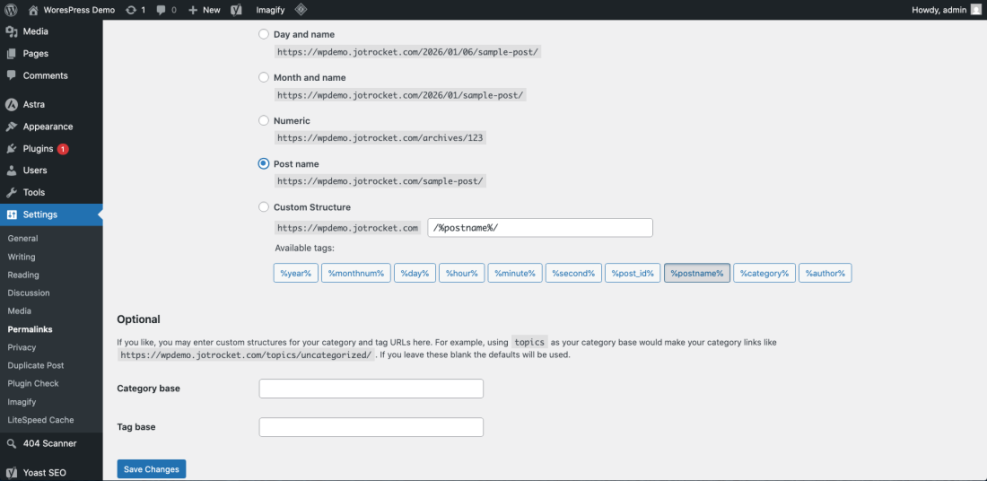Open Imagify settings submenu item
The height and width of the screenshot is (481, 987).
[21, 402]
